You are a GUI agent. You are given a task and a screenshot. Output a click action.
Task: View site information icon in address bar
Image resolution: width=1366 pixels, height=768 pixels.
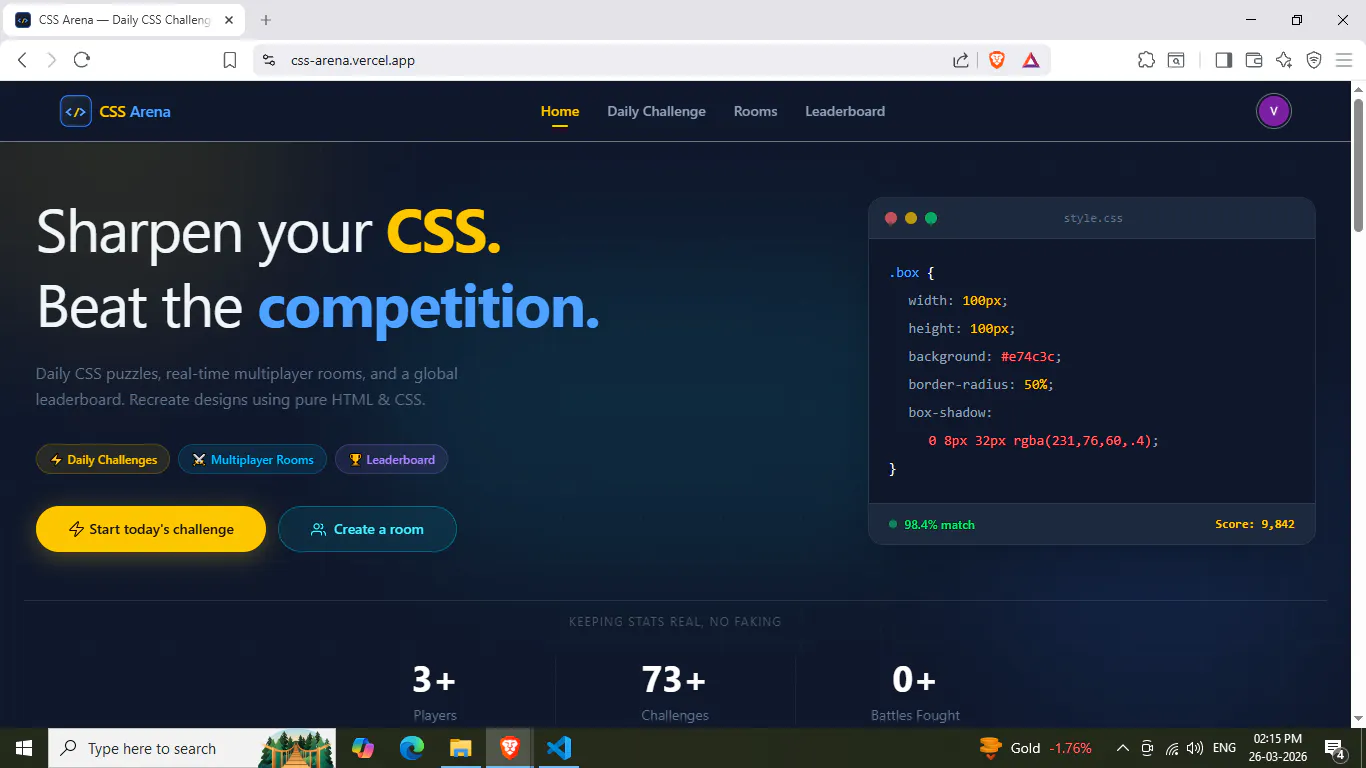click(268, 60)
